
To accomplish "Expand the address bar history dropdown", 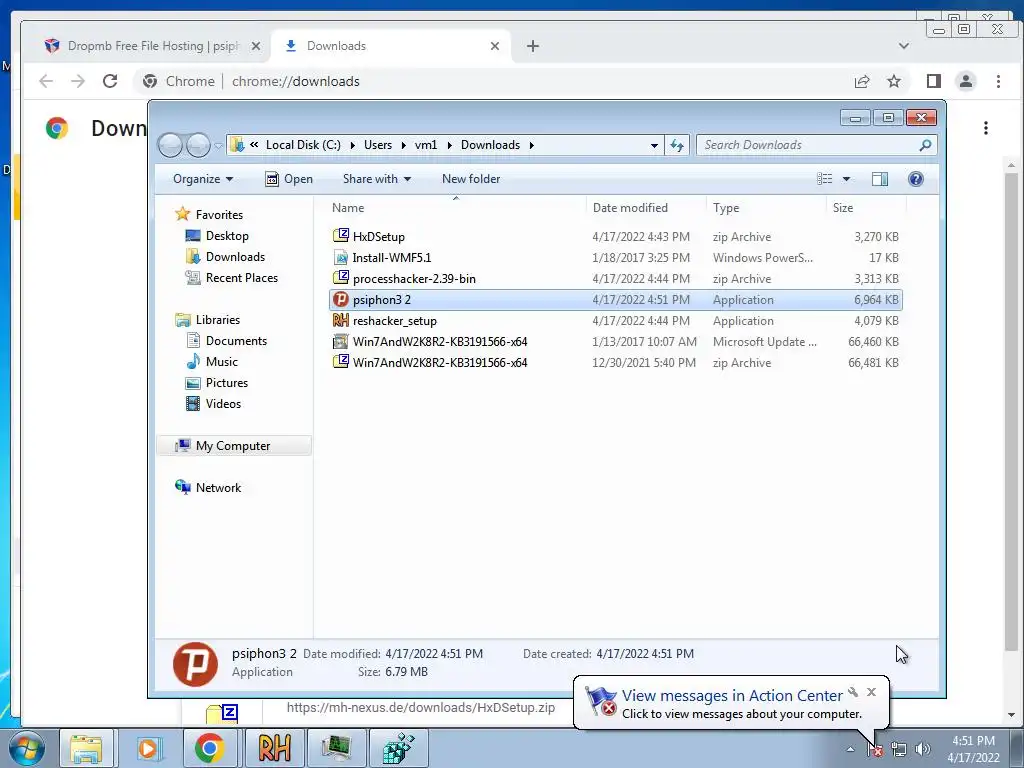I will click(x=654, y=145).
